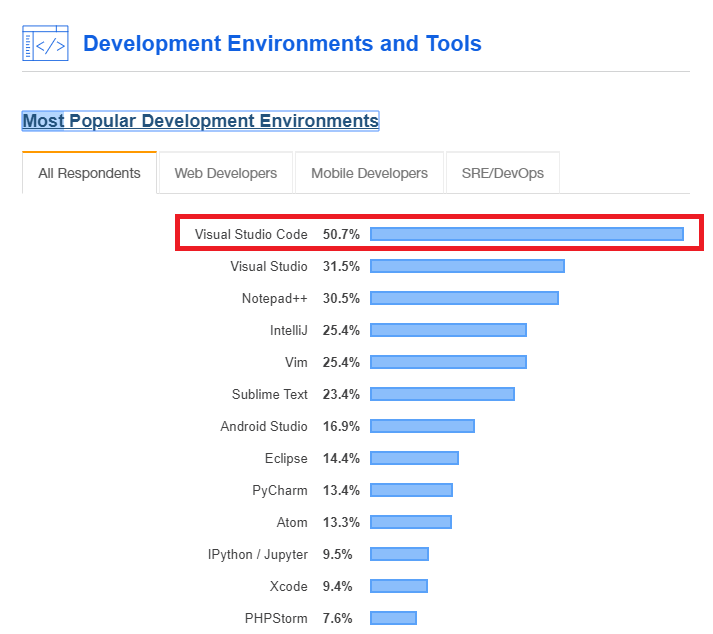This screenshot has height=634, width=713.
Task: Click the Atom label
Action: click(292, 523)
